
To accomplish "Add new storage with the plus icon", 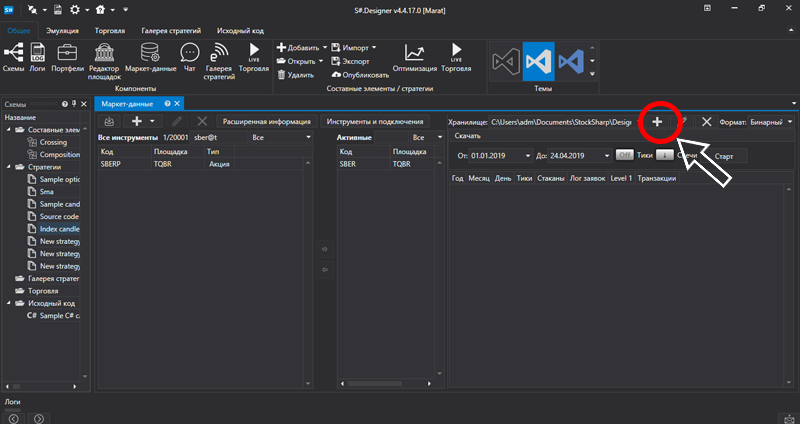I will 657,121.
